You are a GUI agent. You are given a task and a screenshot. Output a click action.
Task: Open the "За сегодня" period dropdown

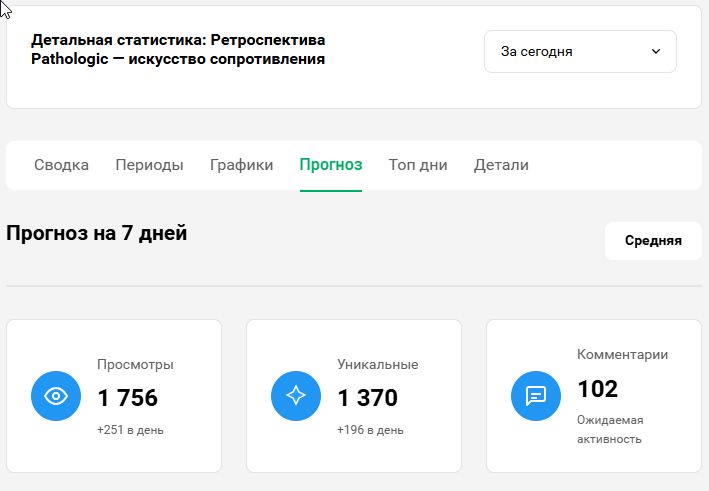(x=580, y=51)
